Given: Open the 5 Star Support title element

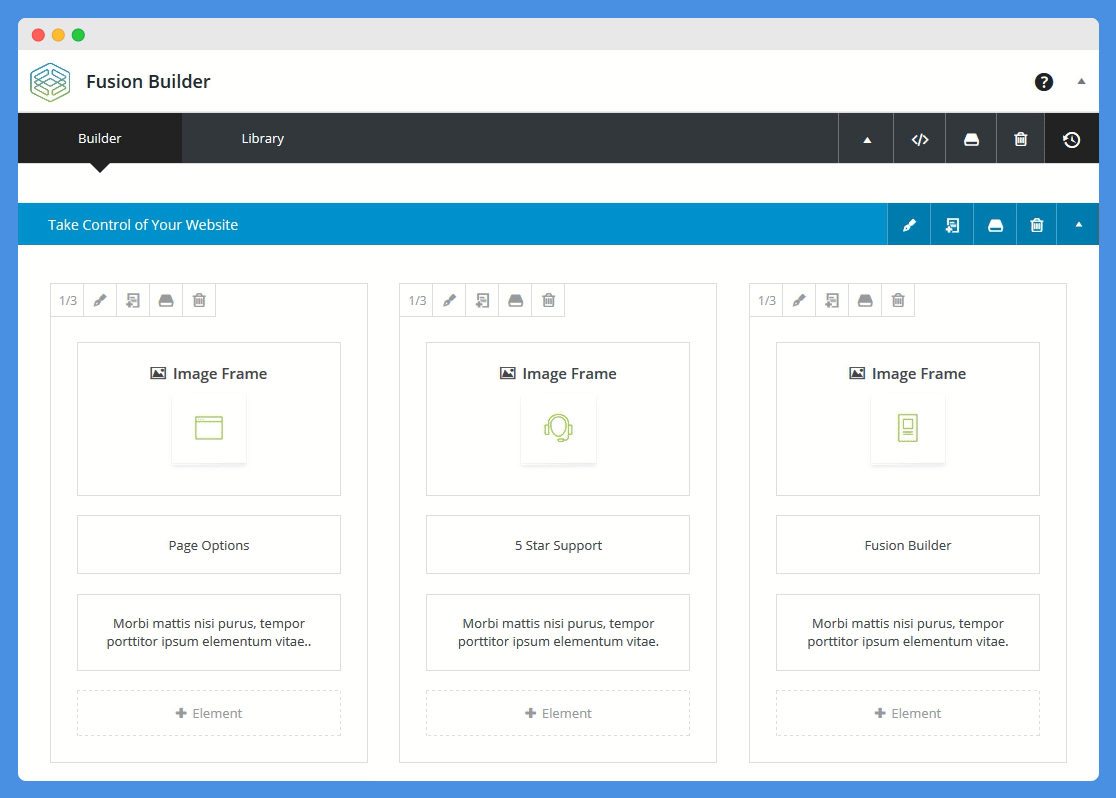Looking at the screenshot, I should [x=558, y=545].
